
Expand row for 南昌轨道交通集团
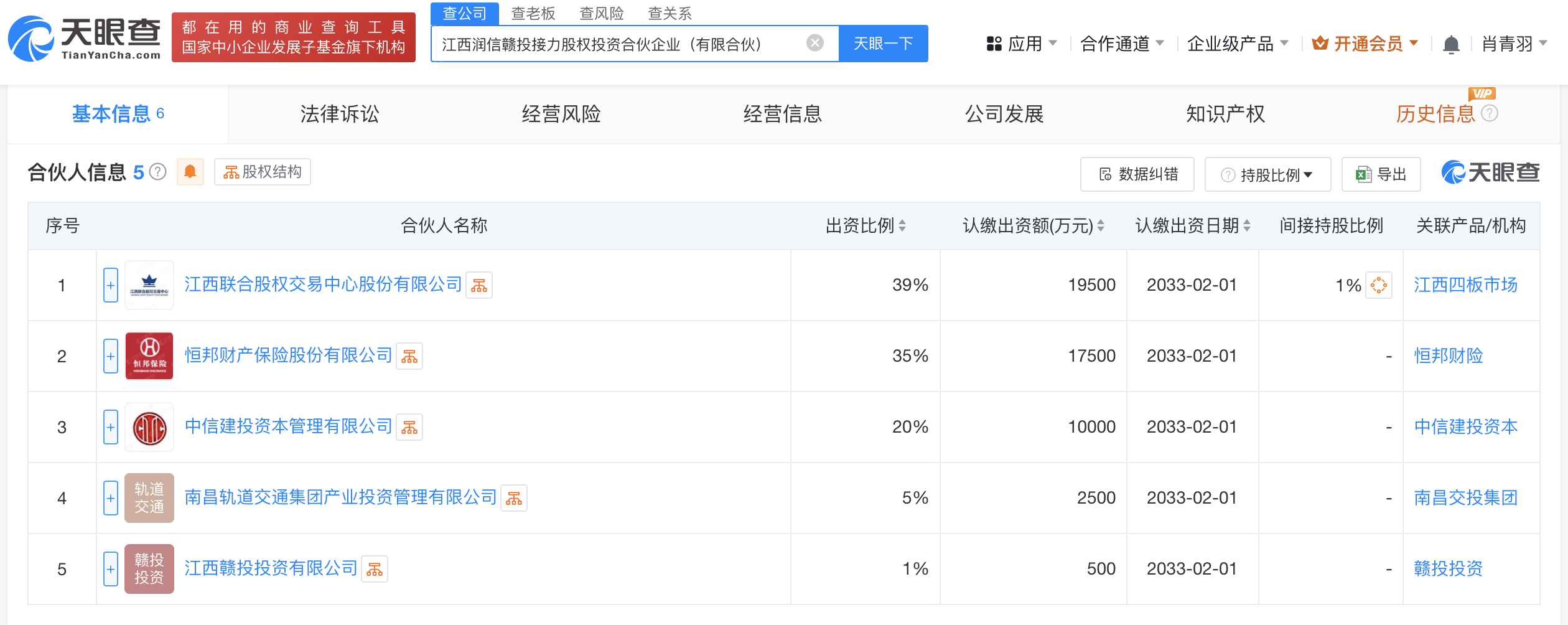point(111,498)
